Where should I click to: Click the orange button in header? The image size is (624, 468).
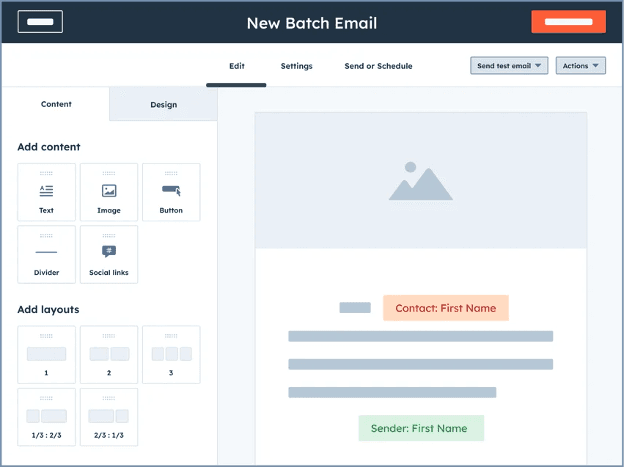click(568, 22)
